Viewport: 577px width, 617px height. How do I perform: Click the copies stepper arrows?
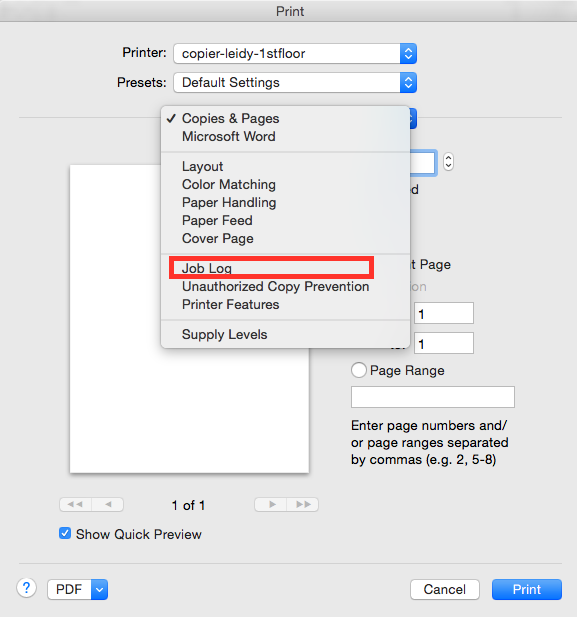click(x=448, y=162)
